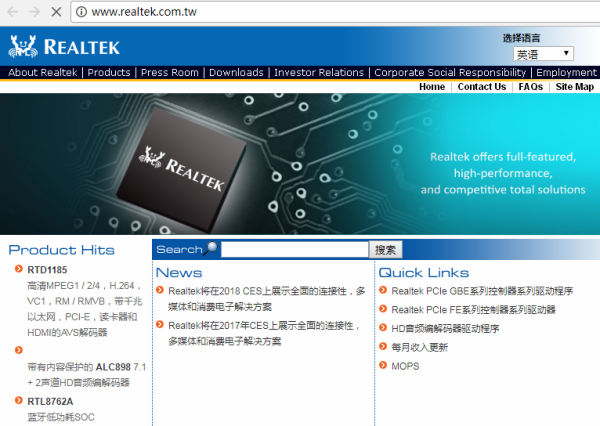
Task: Open the FAQs link
Action: click(531, 87)
